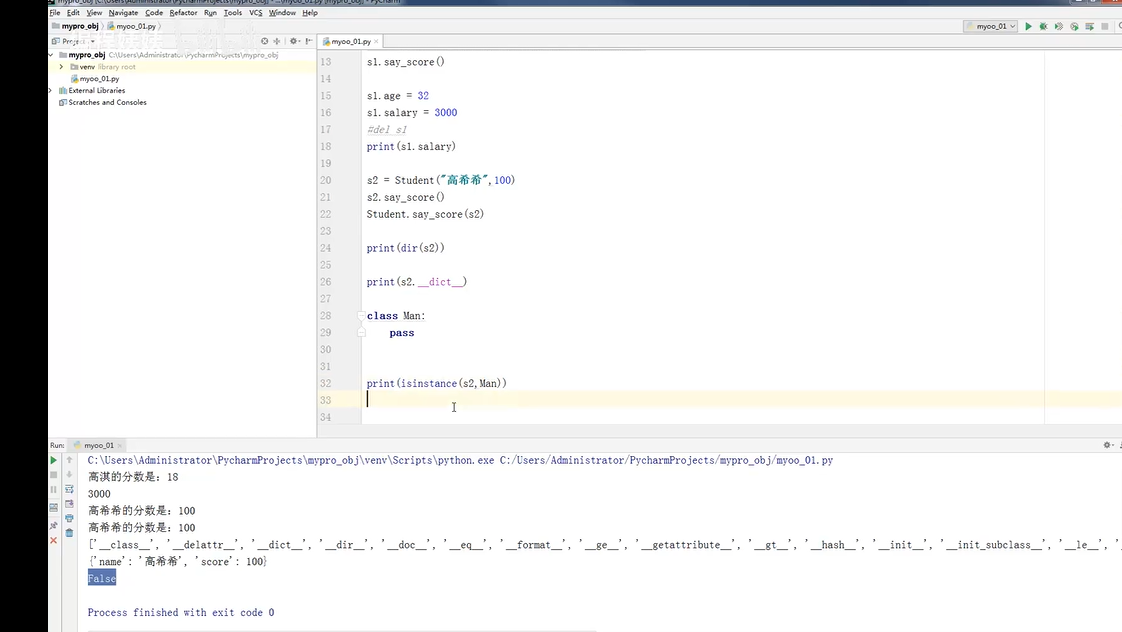Click 'print(s2.__dict__)' on line 26

pyautogui.click(x=416, y=282)
